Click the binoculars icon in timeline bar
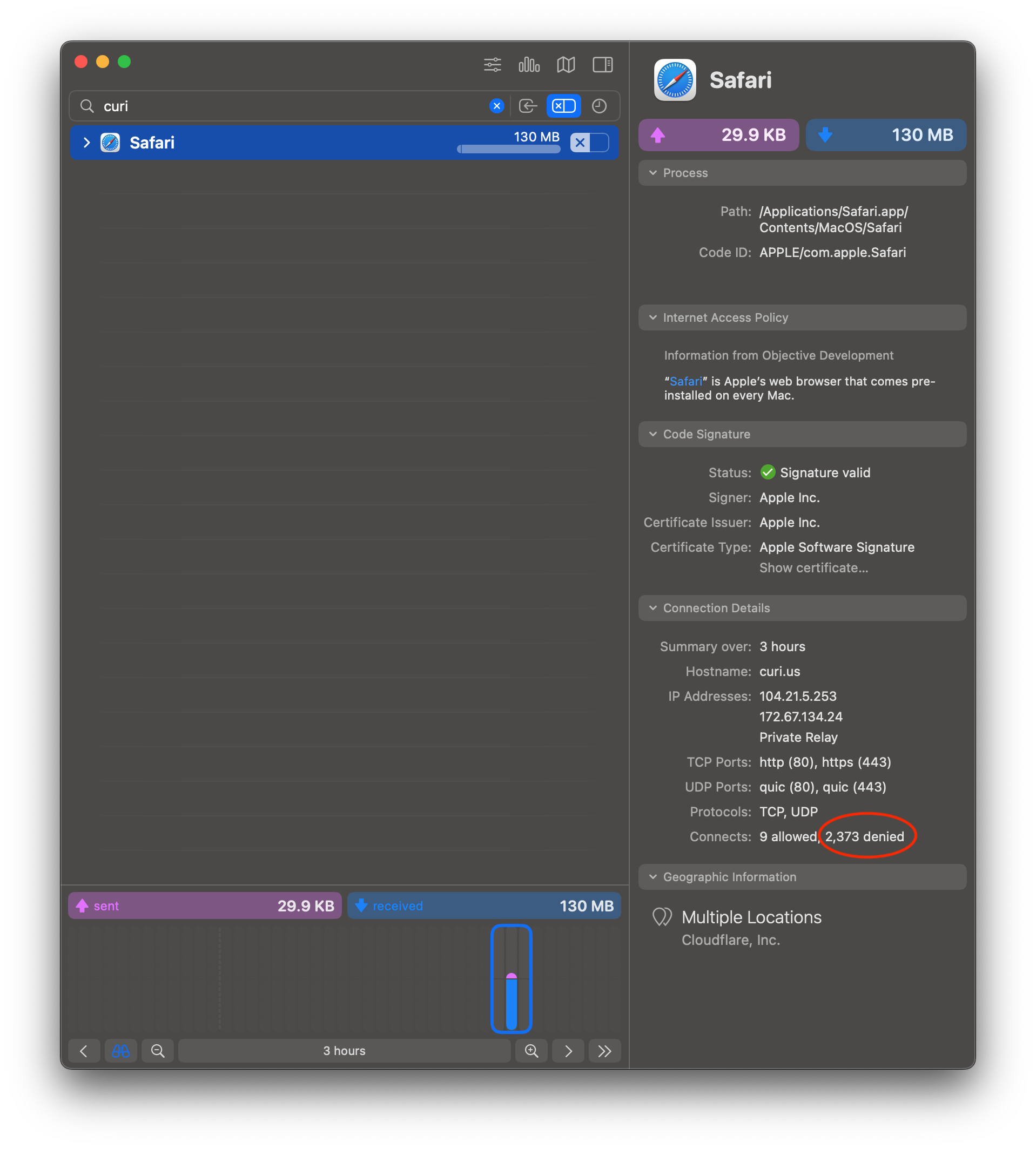Screen dimensions: 1036x1149 tap(120, 1051)
